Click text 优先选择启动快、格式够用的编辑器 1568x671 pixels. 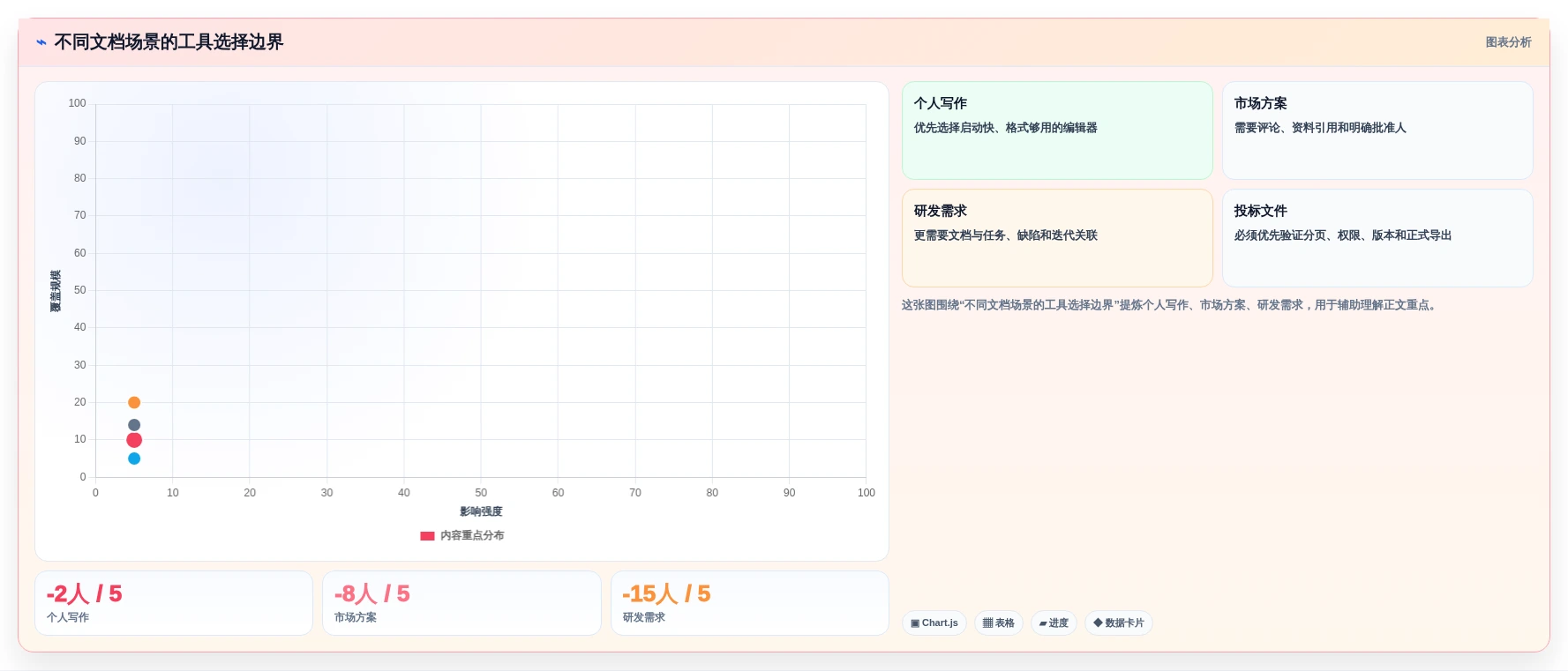[1005, 128]
